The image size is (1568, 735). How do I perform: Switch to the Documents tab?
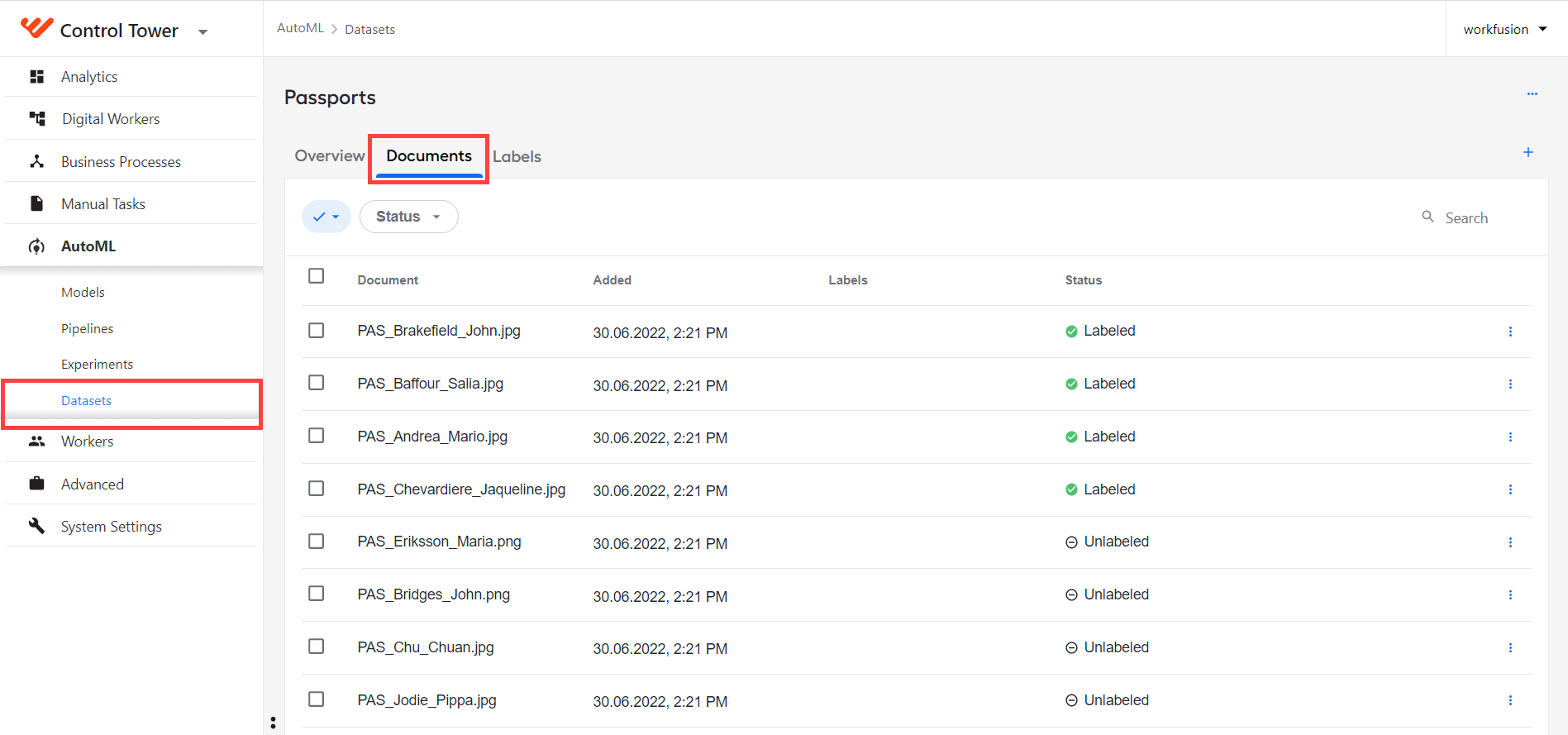429,156
